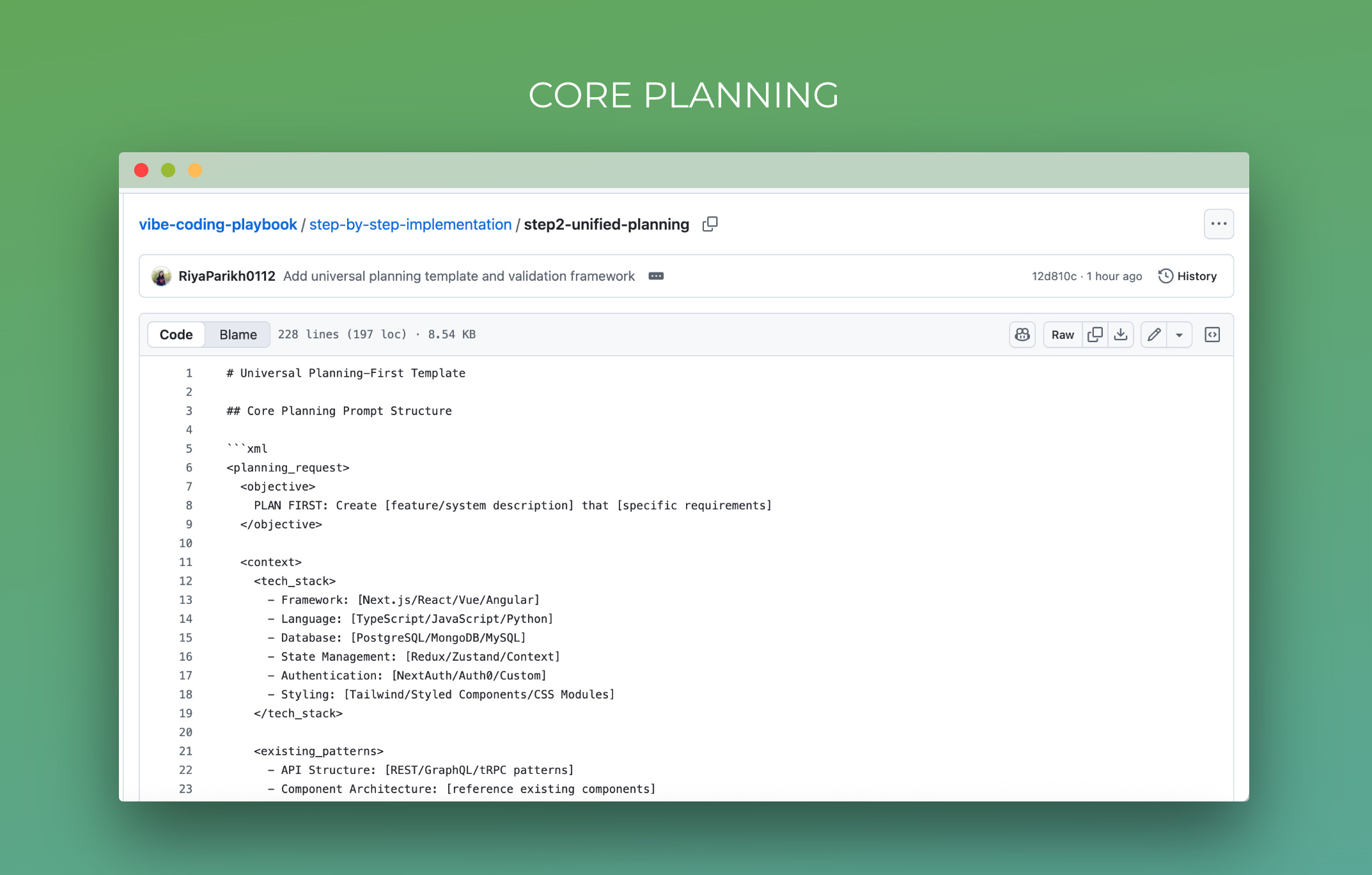Open symbols panel icon
This screenshot has width=1372, height=875.
coord(1212,335)
